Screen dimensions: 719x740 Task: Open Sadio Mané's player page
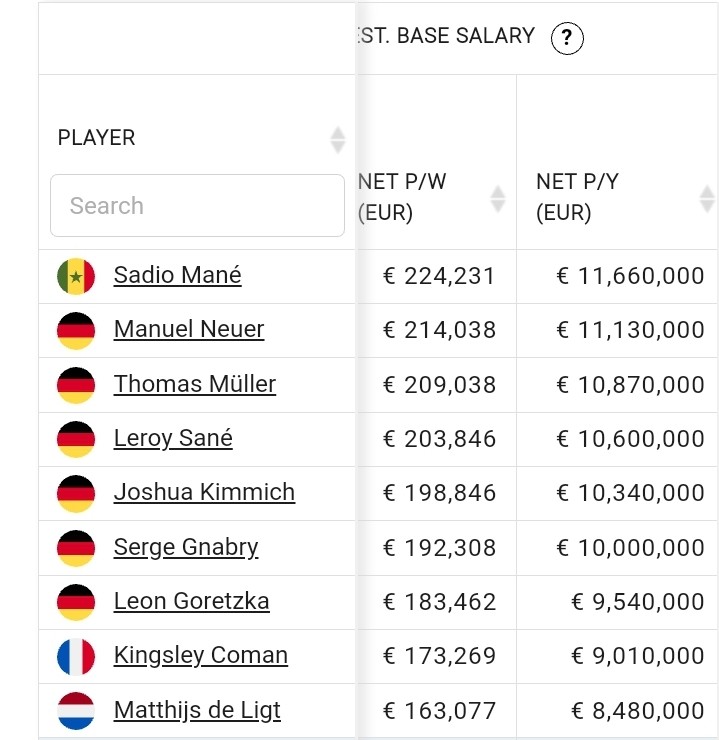point(177,275)
